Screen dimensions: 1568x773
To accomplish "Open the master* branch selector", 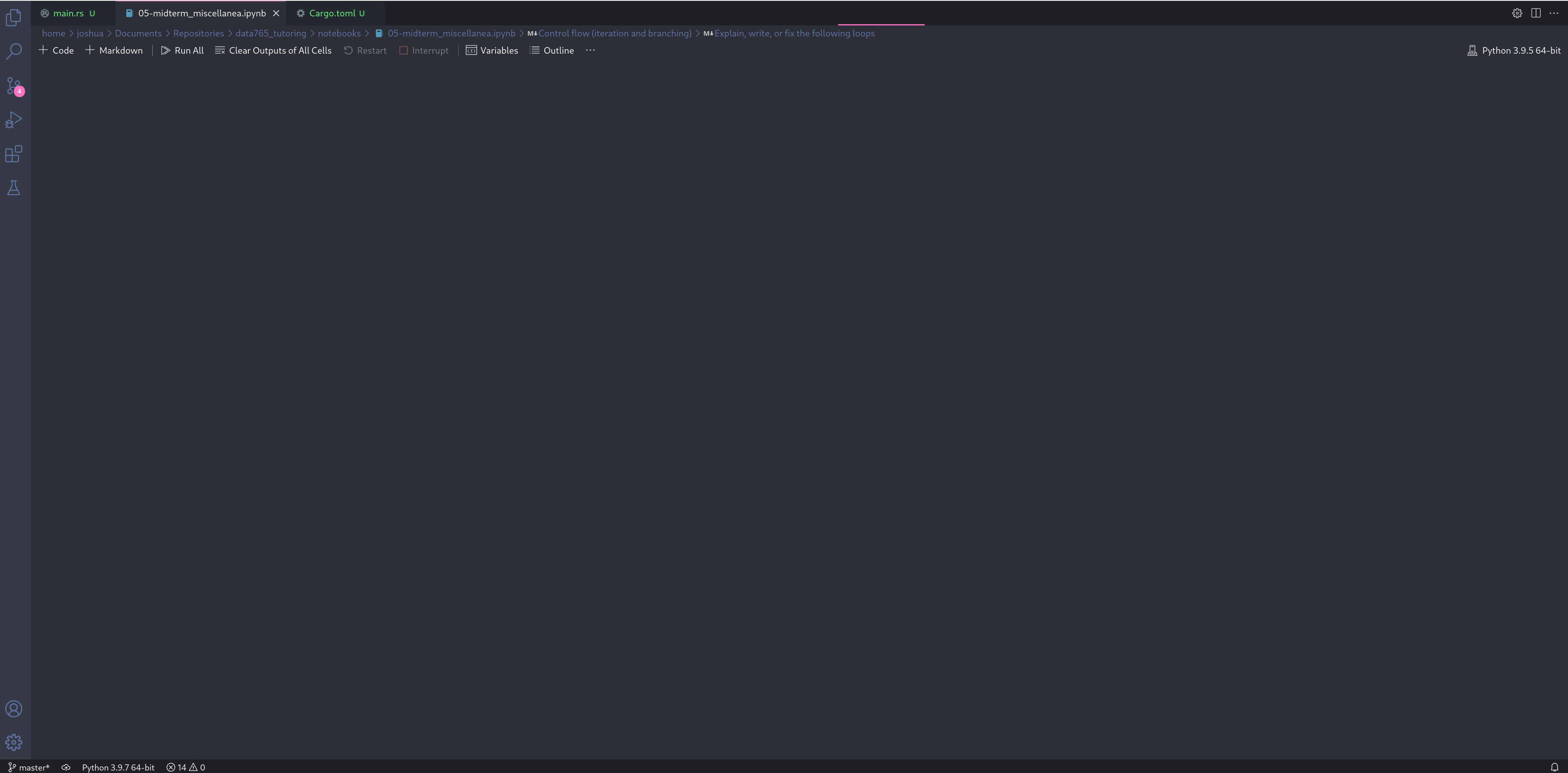I will tap(29, 767).
